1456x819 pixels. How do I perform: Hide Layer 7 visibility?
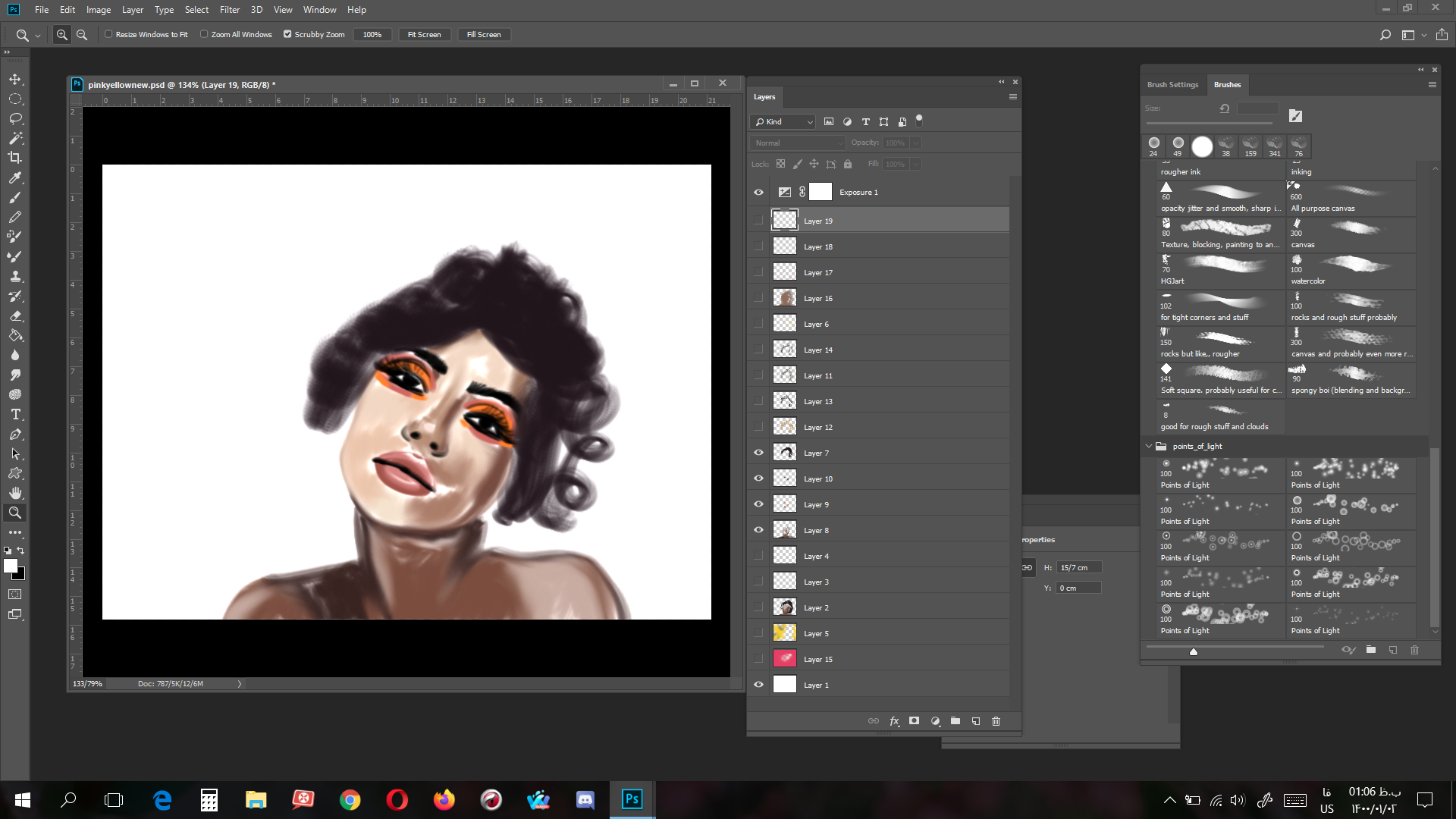758,453
